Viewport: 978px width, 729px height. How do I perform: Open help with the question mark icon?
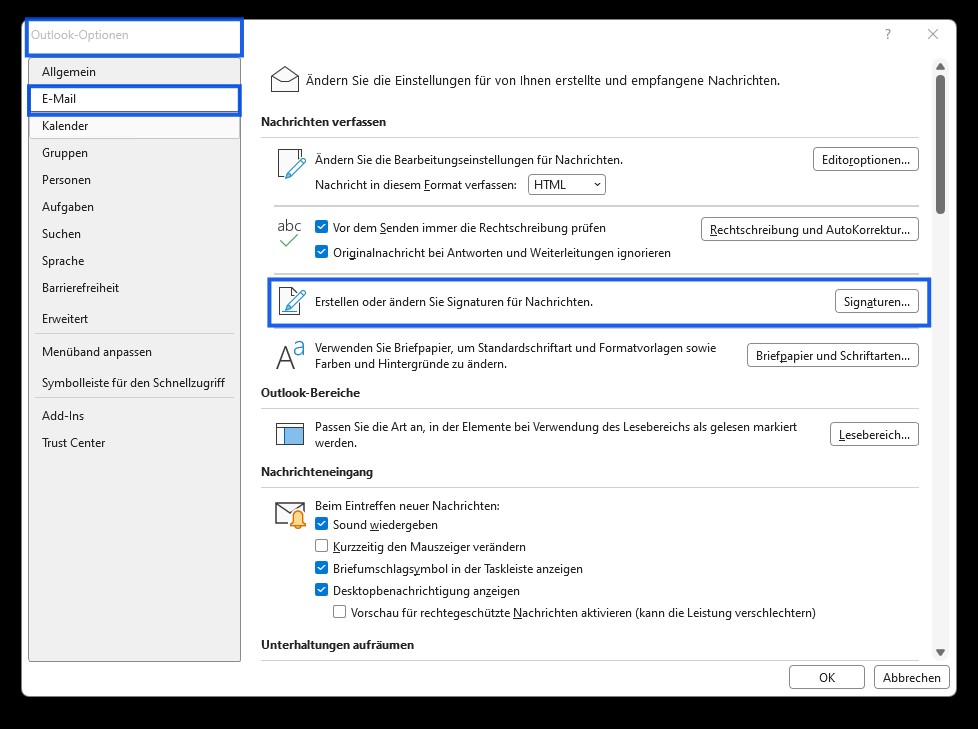tap(888, 34)
